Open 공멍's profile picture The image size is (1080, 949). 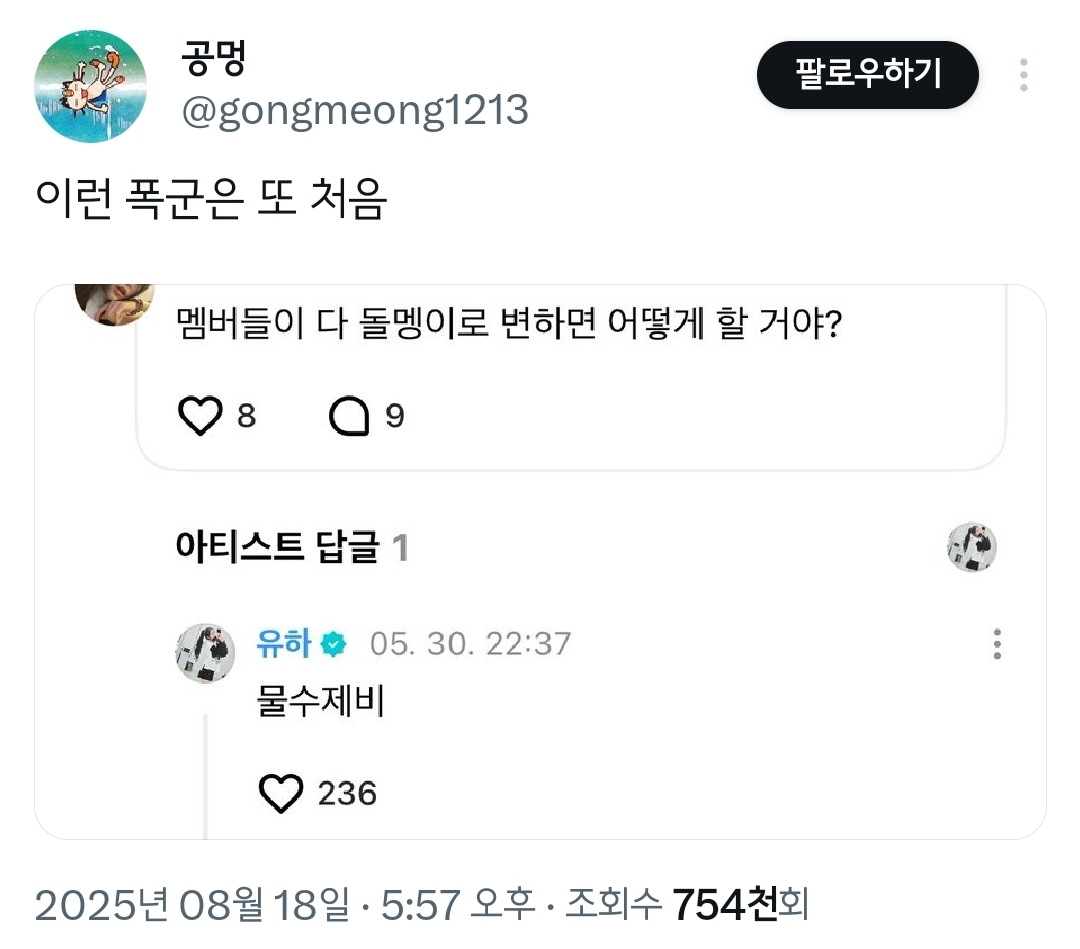point(91,86)
